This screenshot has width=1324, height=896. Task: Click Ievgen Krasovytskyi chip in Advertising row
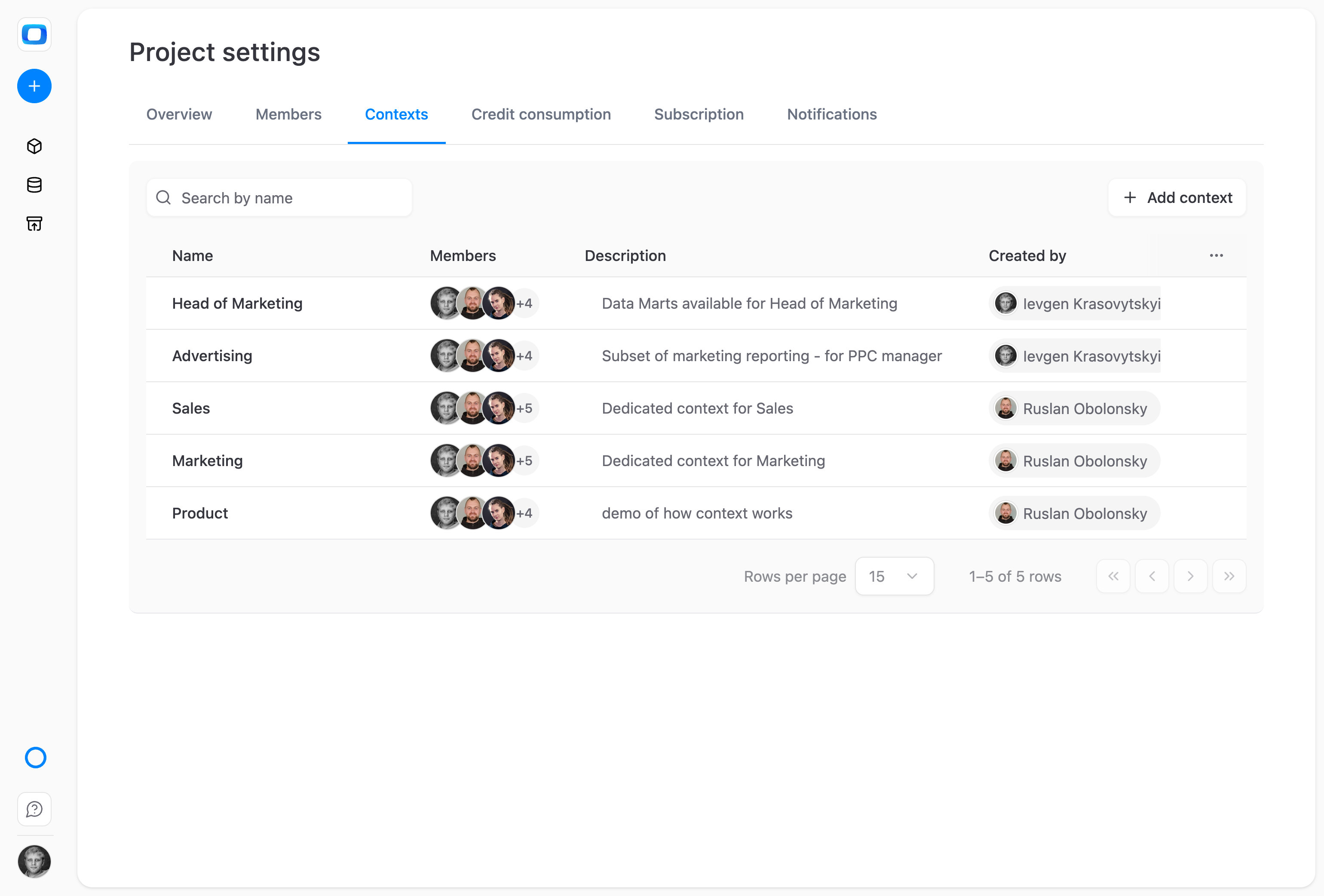(1076, 356)
